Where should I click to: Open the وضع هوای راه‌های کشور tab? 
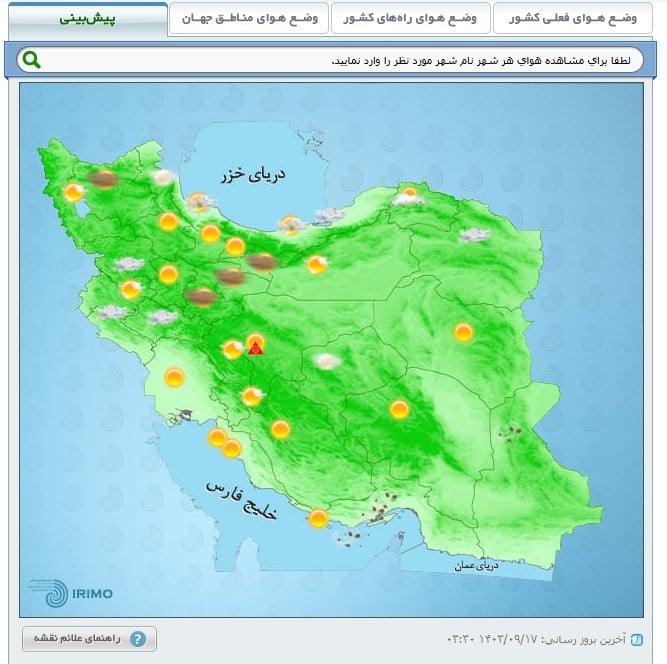(410, 19)
